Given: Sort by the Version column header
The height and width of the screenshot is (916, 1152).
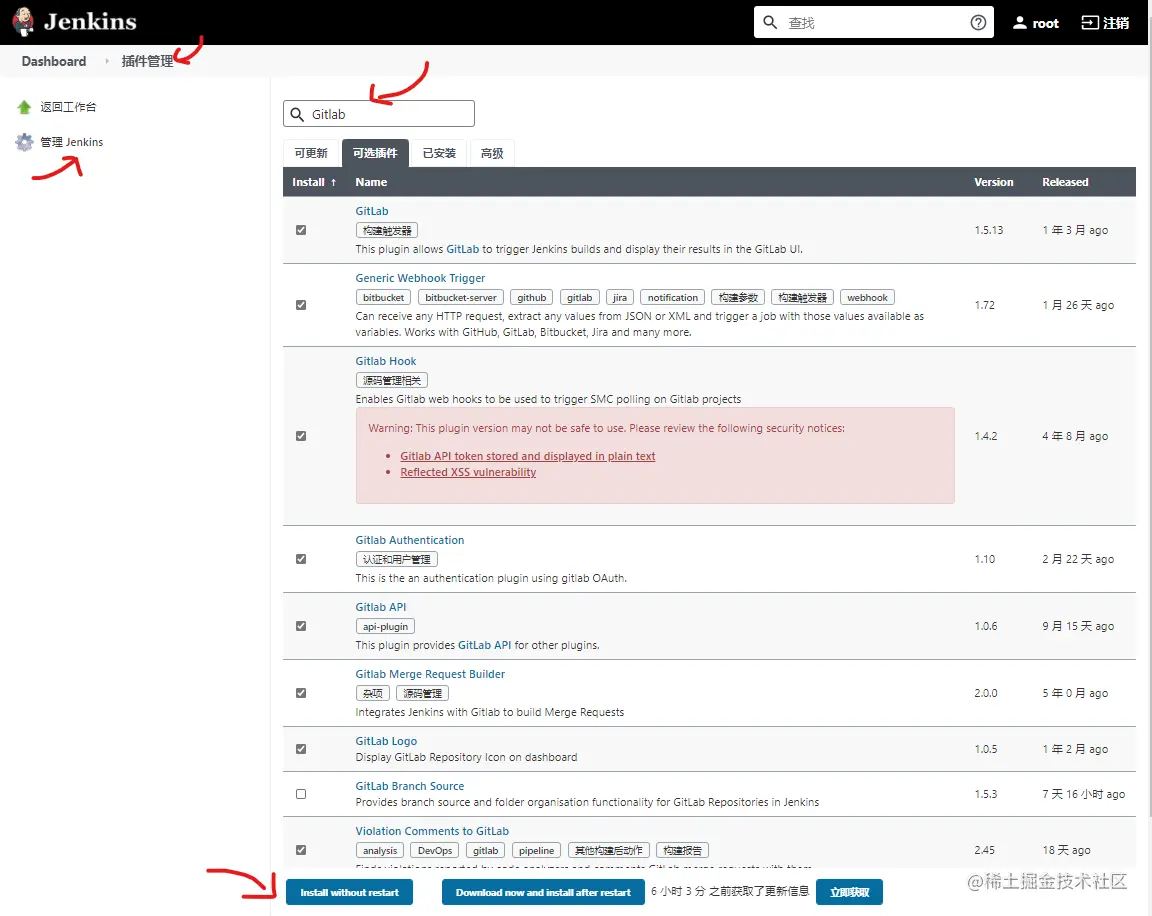Looking at the screenshot, I should pyautogui.click(x=993, y=182).
